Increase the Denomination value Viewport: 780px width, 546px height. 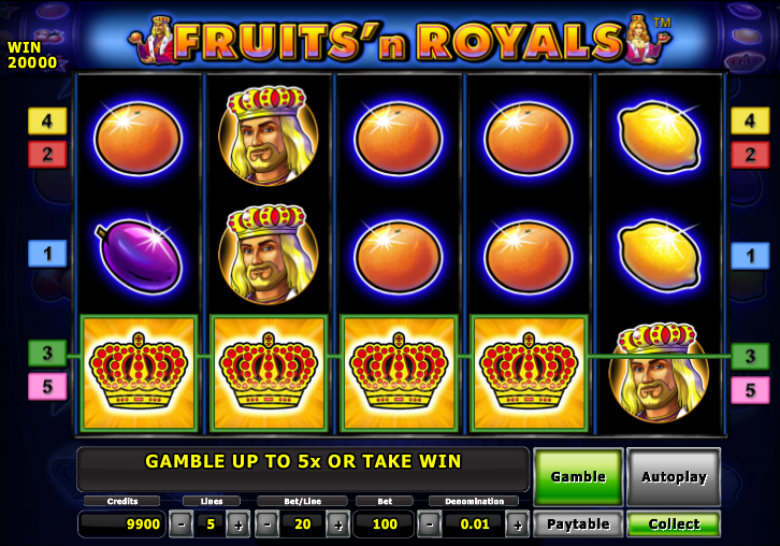coord(517,524)
